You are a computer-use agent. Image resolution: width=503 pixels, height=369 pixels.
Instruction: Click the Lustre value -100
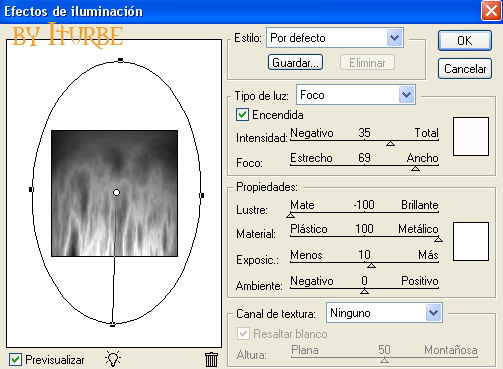[364, 204]
